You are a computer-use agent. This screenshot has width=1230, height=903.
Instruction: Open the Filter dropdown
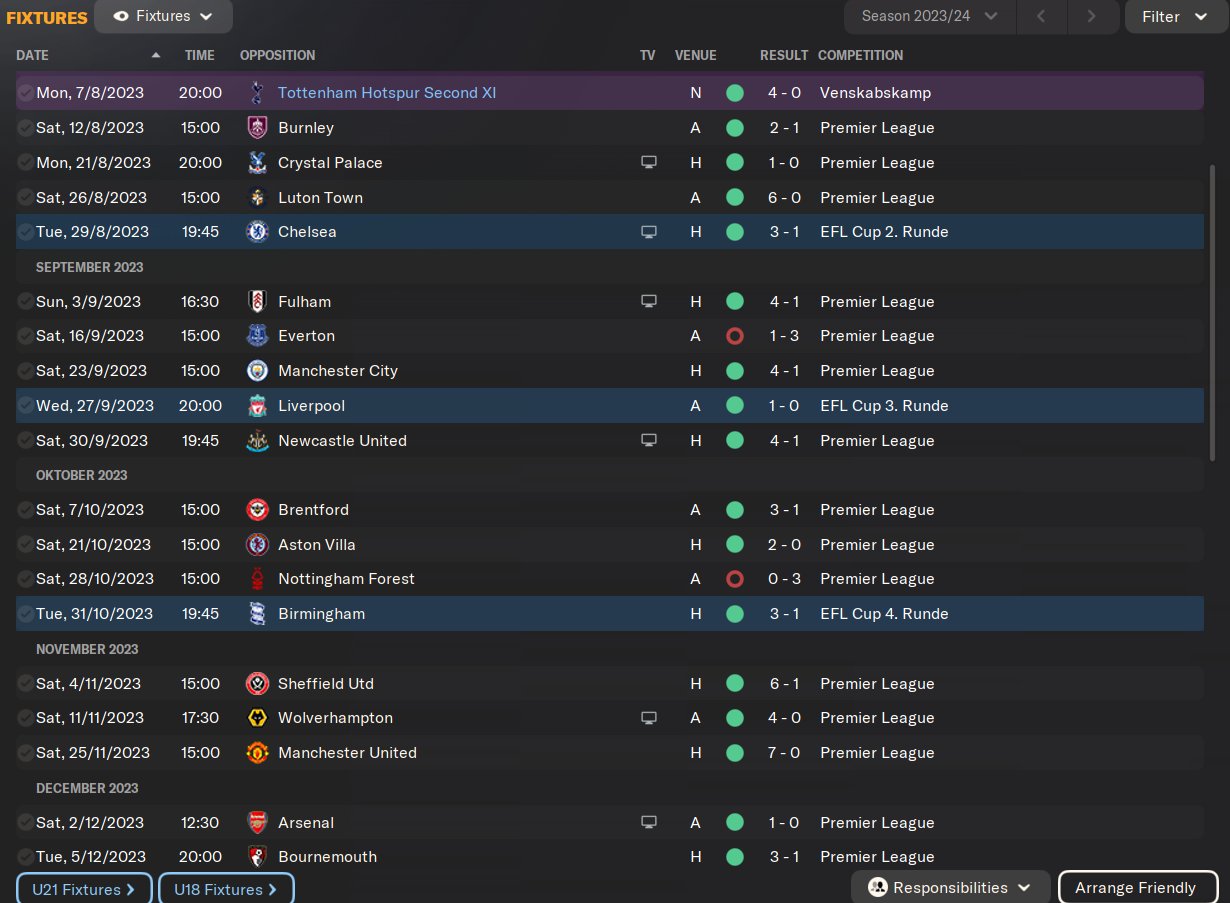tap(1175, 16)
